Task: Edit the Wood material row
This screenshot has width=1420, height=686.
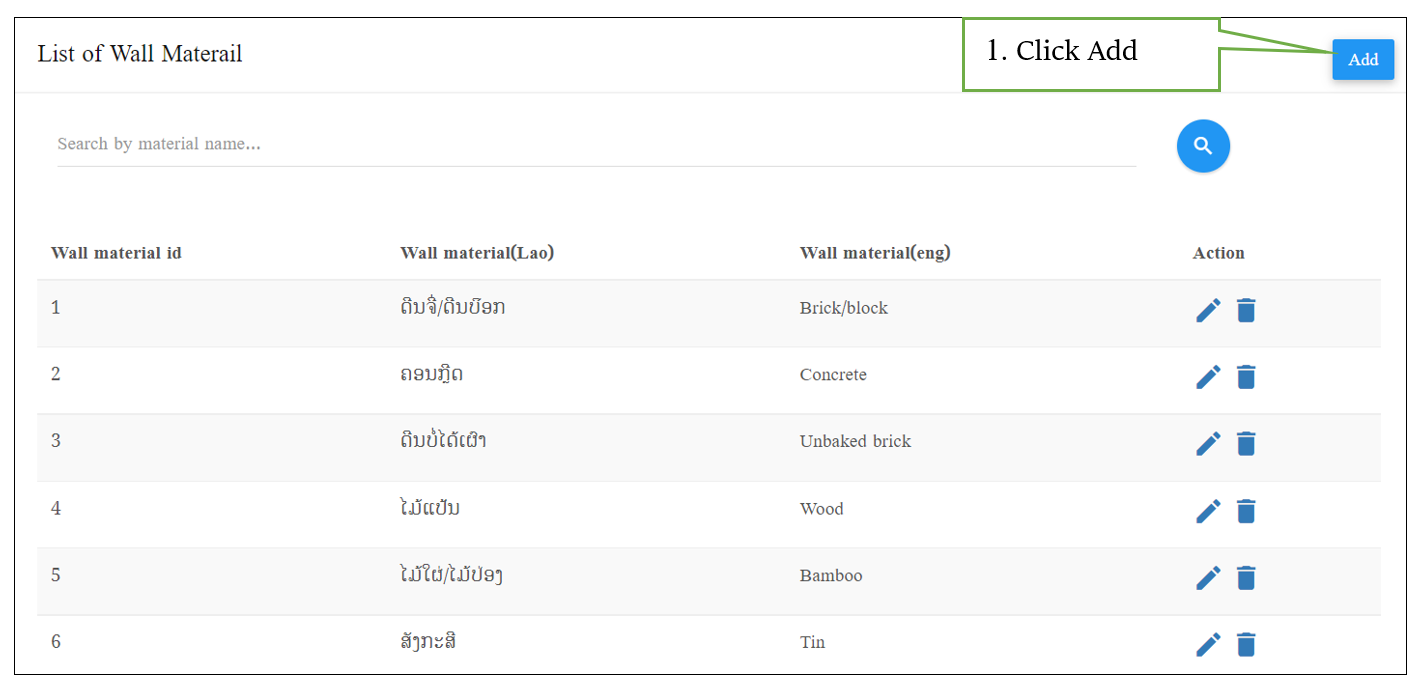Action: pos(1208,511)
